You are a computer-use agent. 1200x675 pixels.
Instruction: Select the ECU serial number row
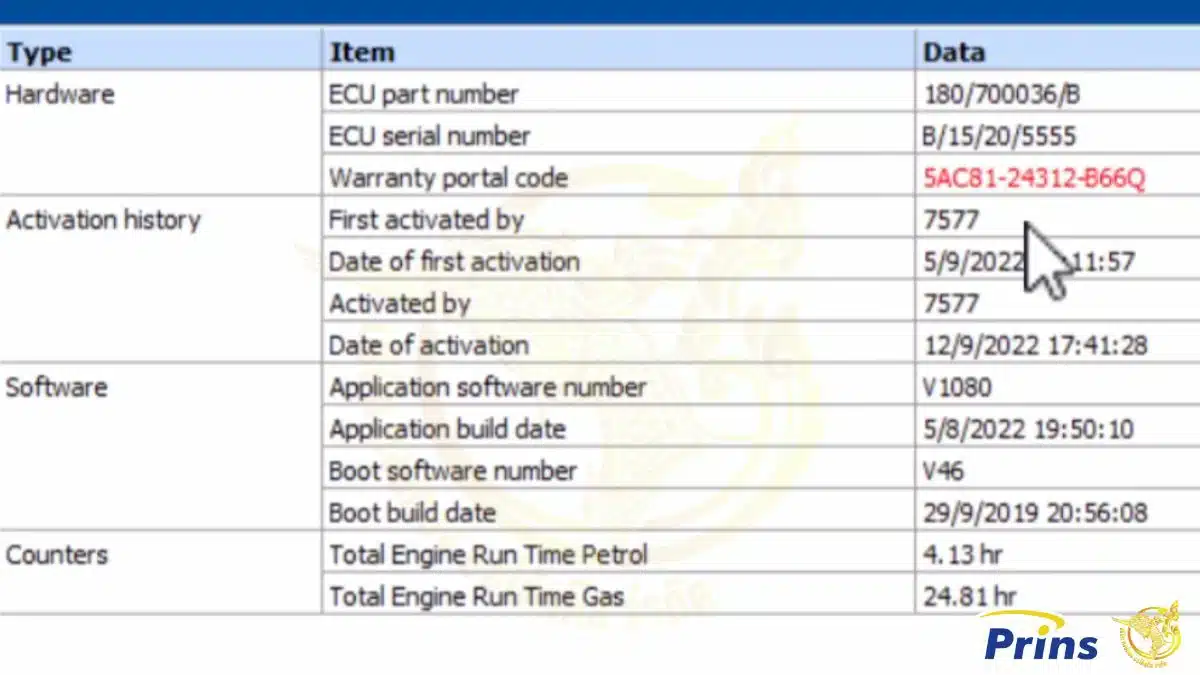[x=760, y=136]
